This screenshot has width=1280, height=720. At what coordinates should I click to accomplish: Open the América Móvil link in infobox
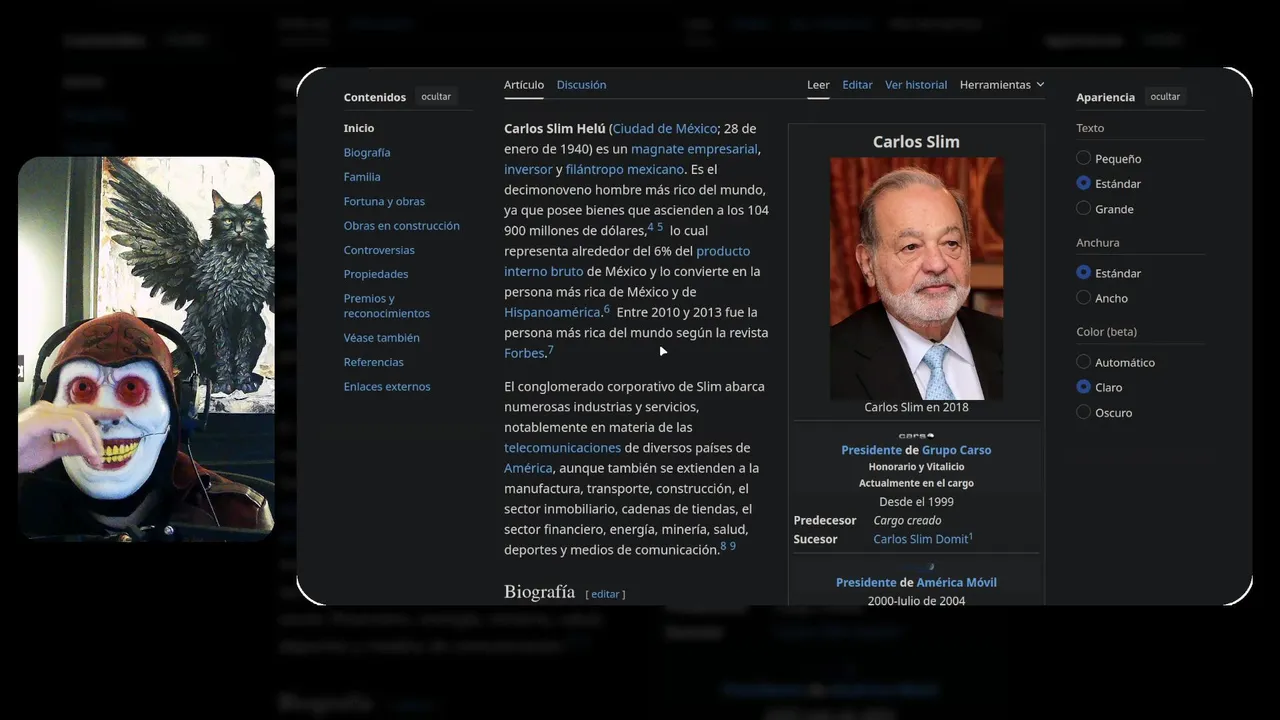click(x=956, y=582)
